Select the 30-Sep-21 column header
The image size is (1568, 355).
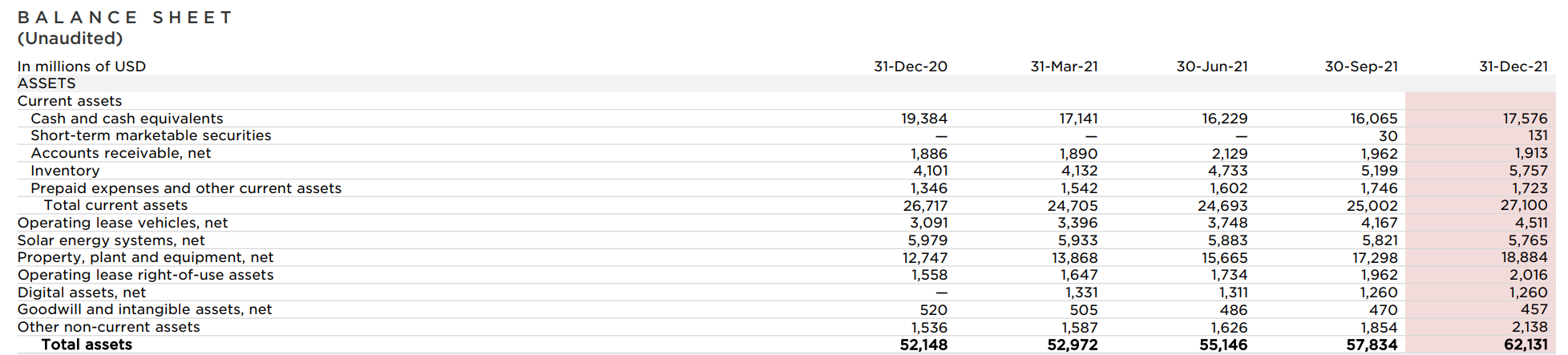[1361, 67]
